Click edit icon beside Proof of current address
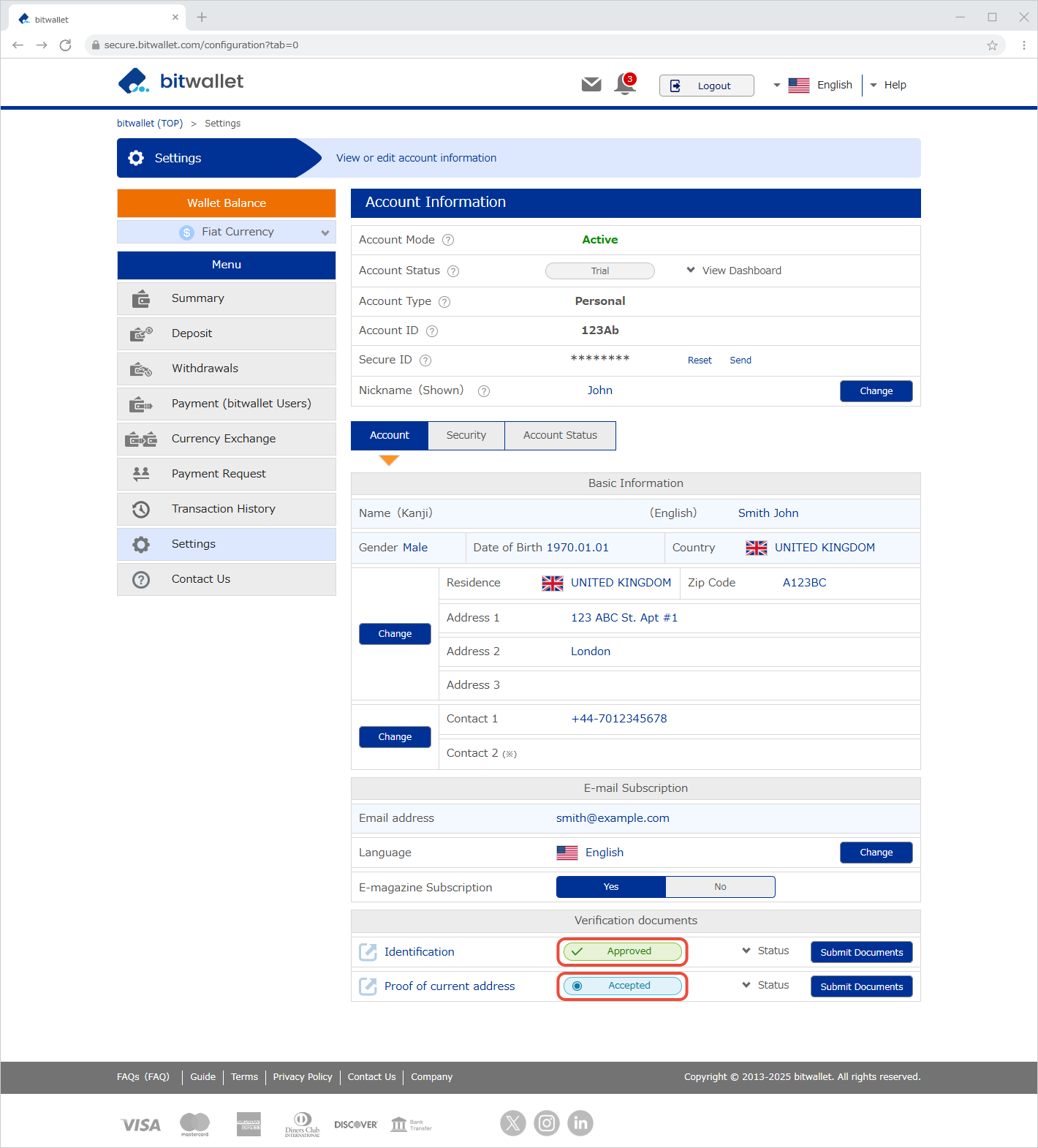Screen dimensions: 1038x1148 coord(368,986)
